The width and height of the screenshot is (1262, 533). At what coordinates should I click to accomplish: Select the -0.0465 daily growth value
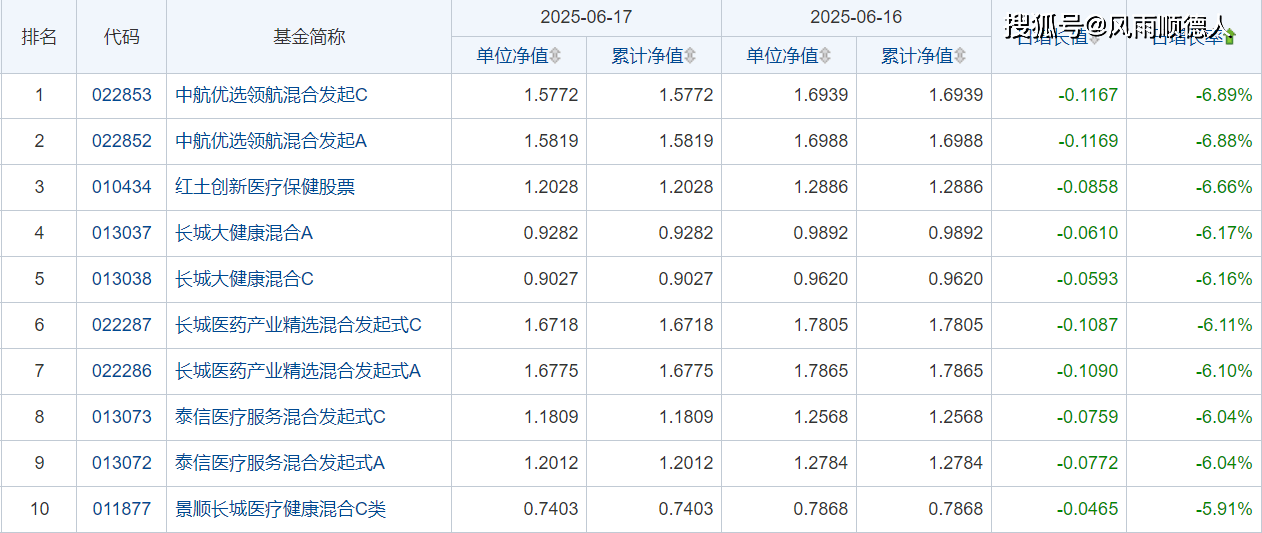[x=1088, y=510]
